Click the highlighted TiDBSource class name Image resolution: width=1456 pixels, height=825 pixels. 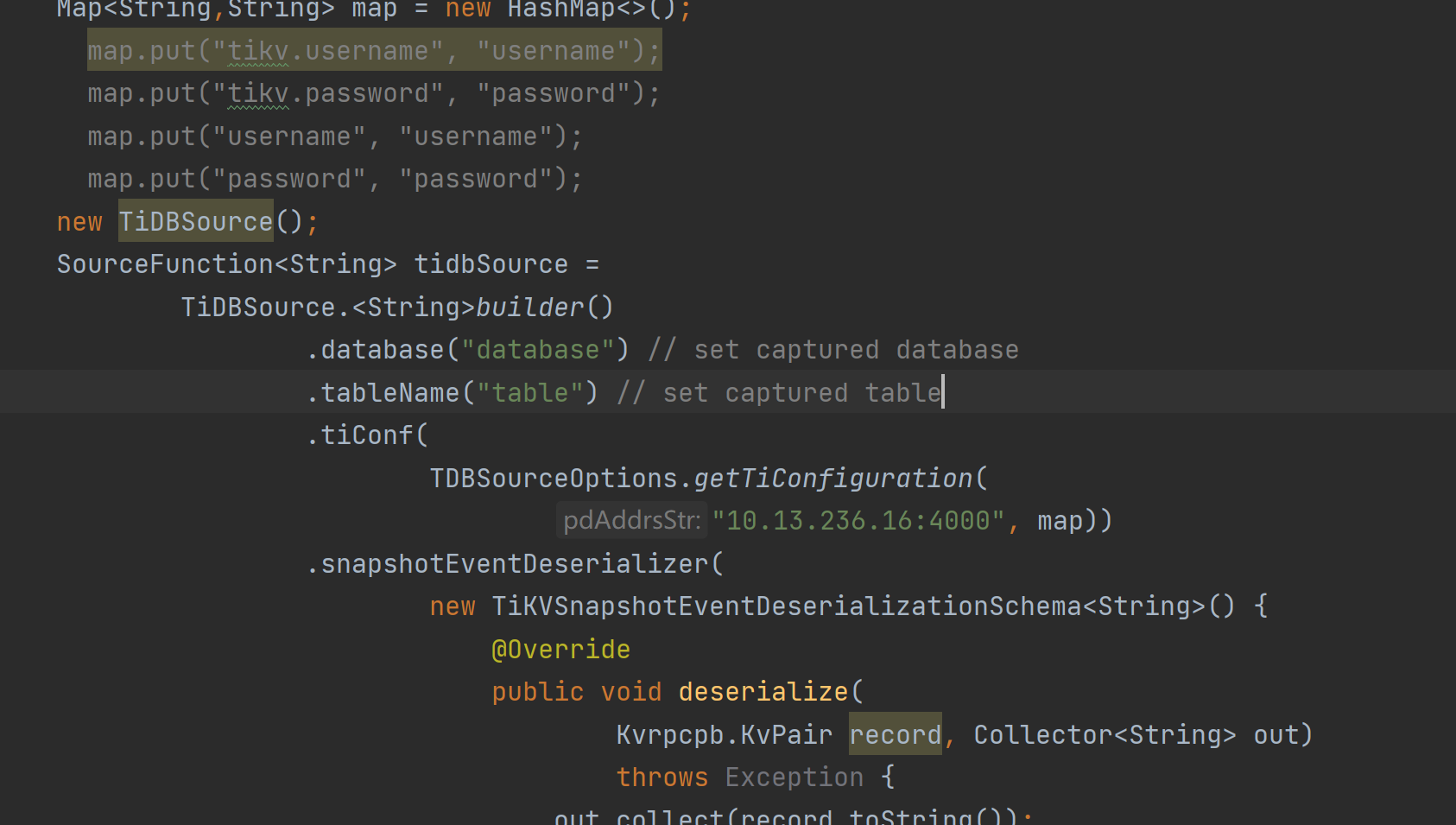196,221
